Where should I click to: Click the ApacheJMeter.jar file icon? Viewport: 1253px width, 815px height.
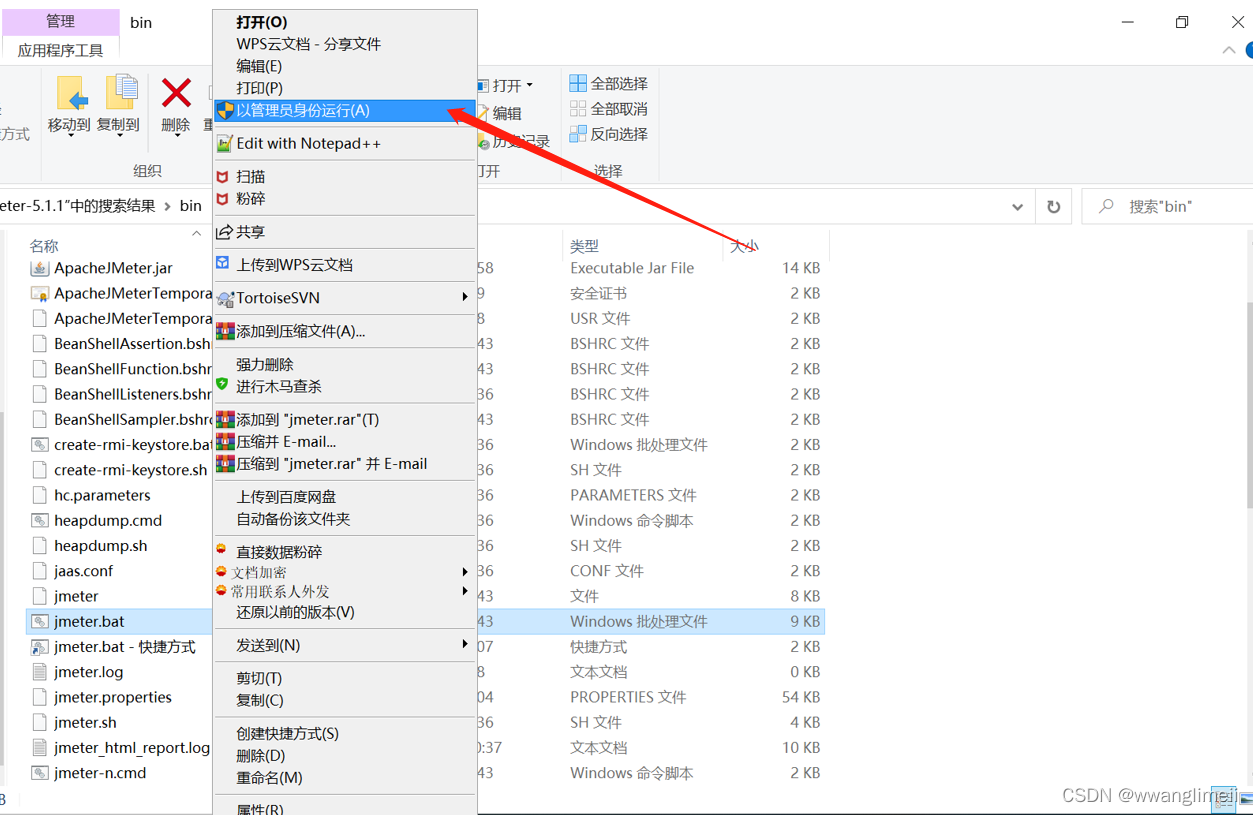pyautogui.click(x=40, y=268)
